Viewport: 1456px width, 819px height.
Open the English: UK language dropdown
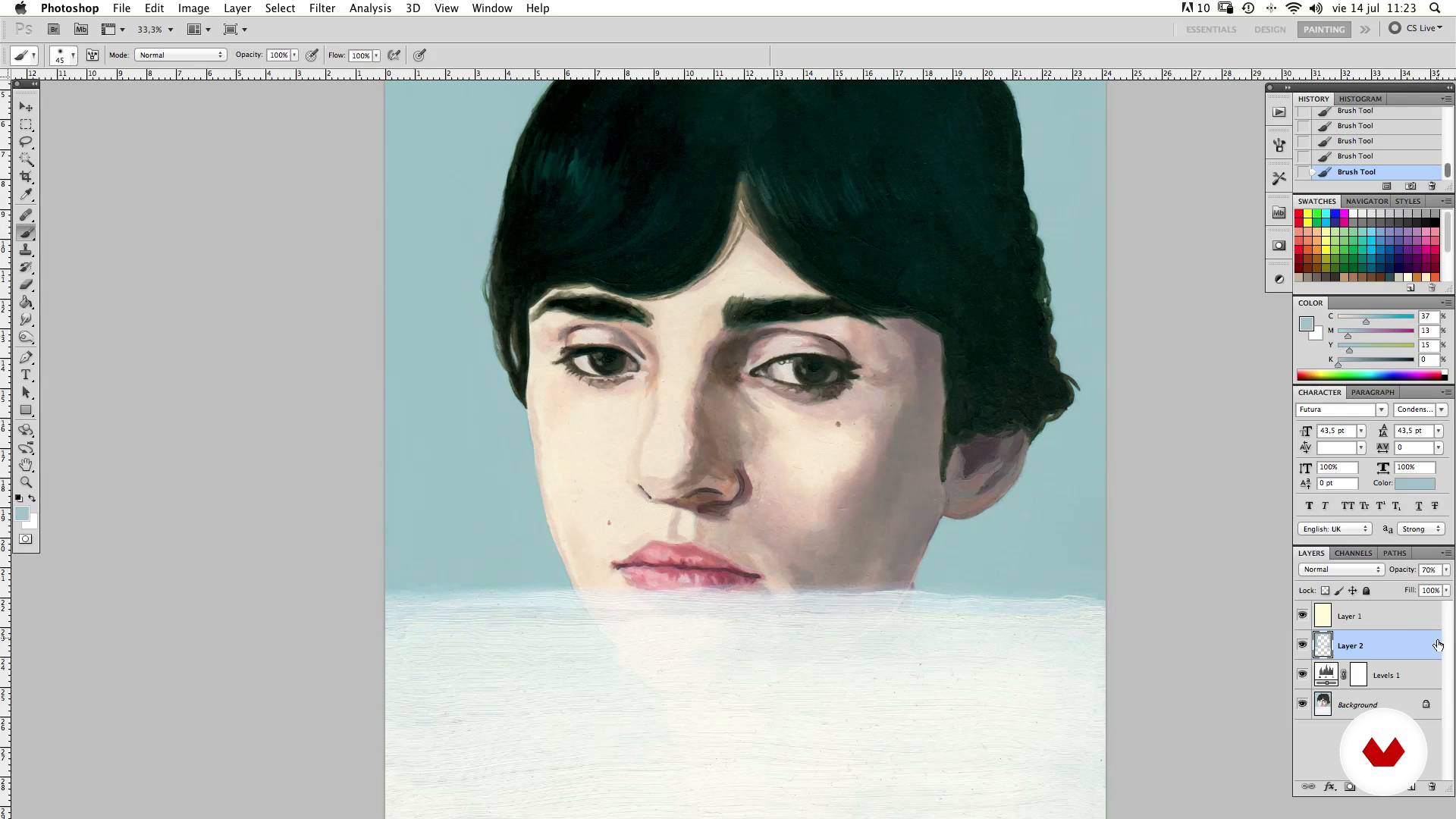[x=1335, y=529]
